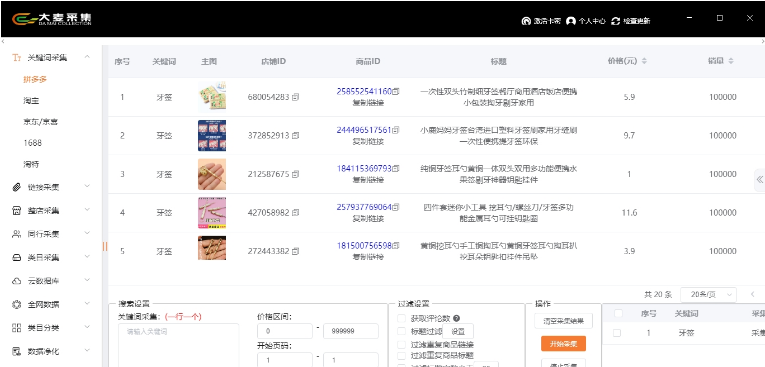Click the double-chevron collapse tab at right edge
765x367 pixels.
tap(760, 180)
